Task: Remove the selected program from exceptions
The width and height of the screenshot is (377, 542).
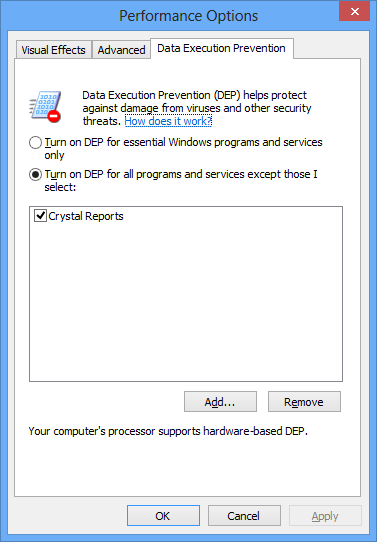Action: pos(304,402)
